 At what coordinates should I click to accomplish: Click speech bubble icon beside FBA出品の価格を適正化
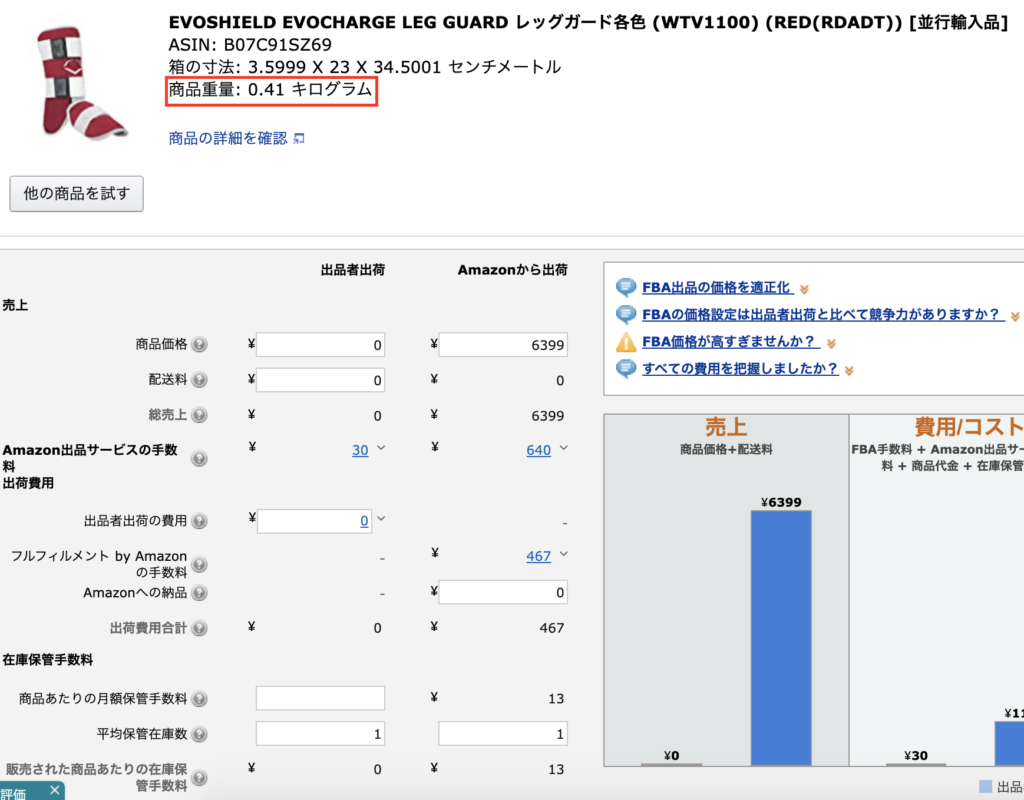pos(626,287)
